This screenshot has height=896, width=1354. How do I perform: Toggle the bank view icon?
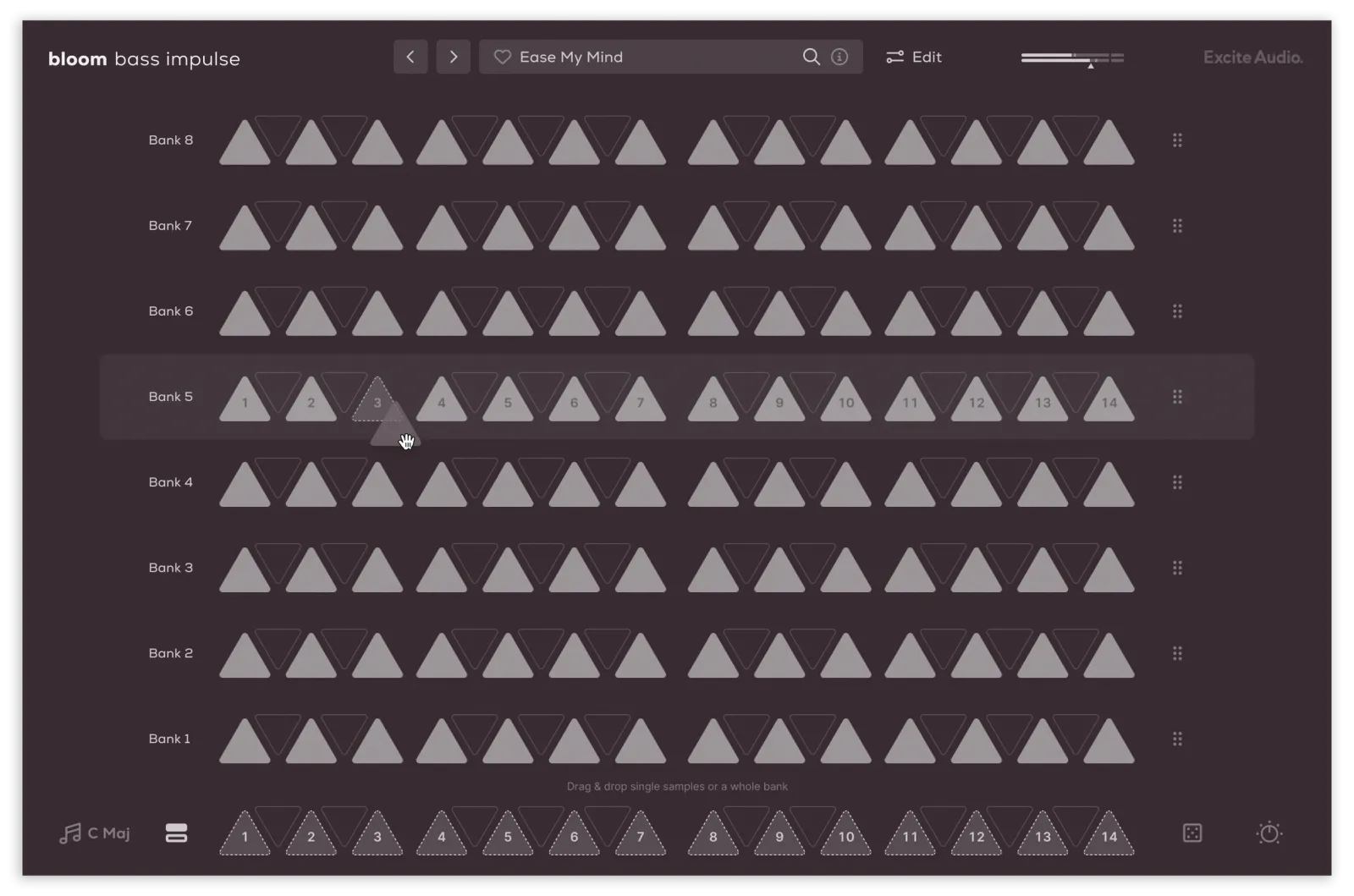pos(176,833)
